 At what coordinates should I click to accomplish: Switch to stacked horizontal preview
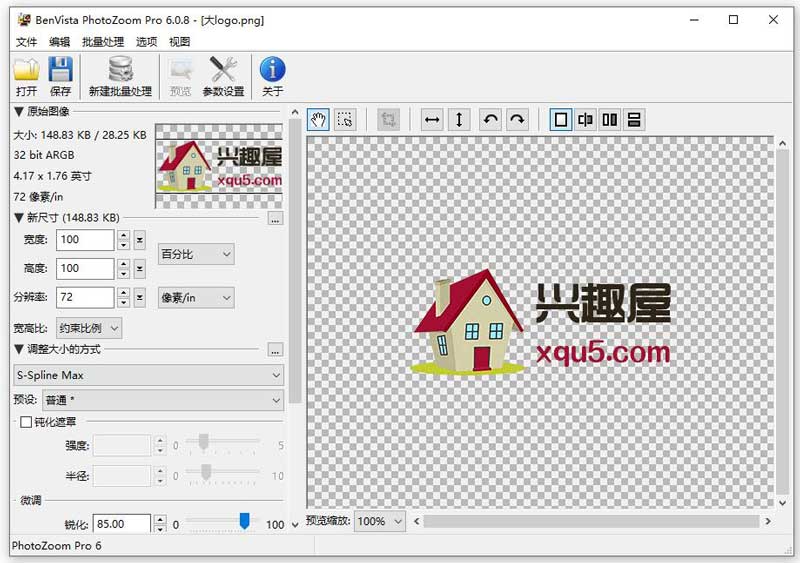click(x=634, y=120)
